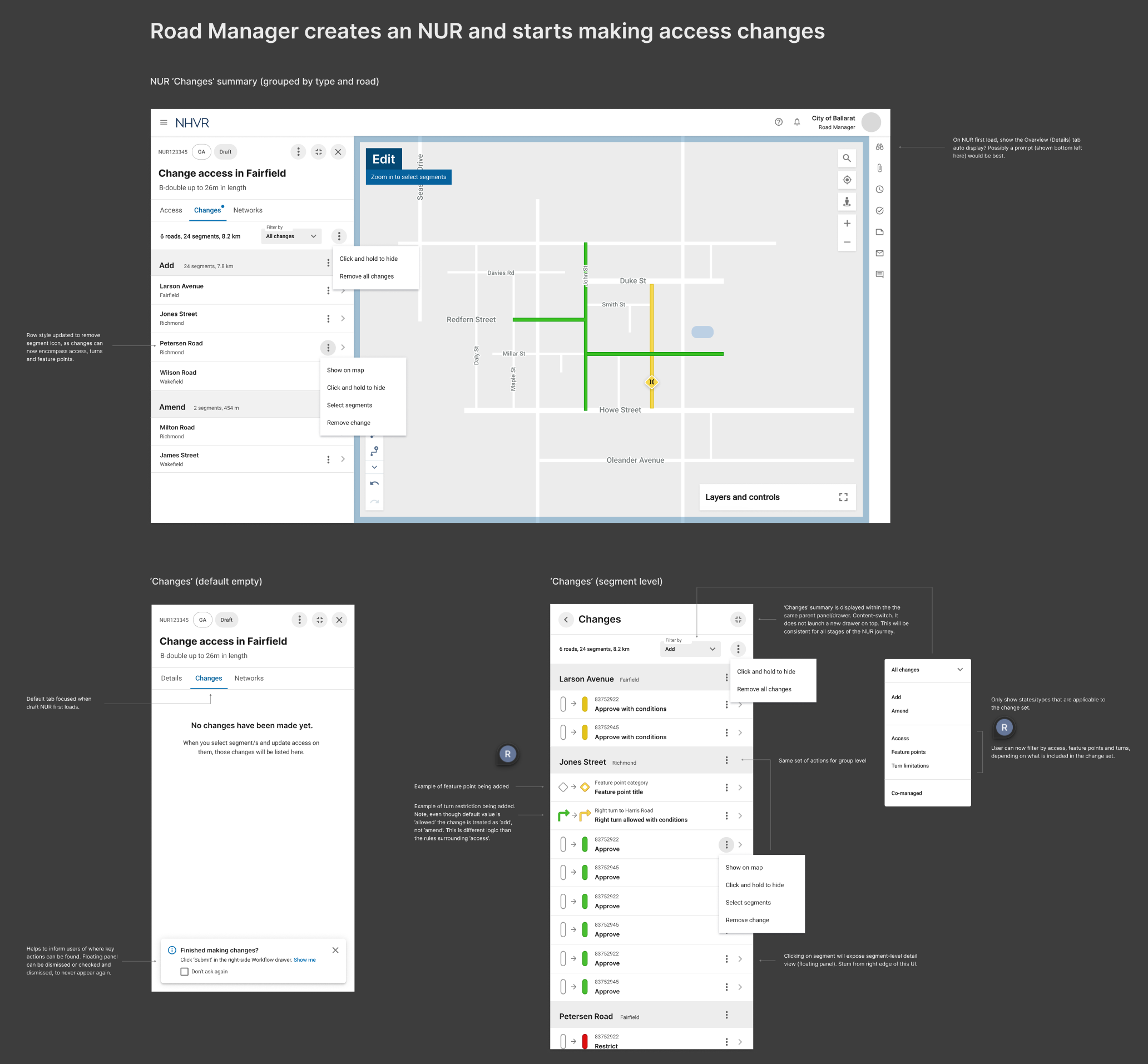Click the undo arrow on map toolbar
Image resolution: width=1148 pixels, height=1064 pixels.
pos(374,483)
